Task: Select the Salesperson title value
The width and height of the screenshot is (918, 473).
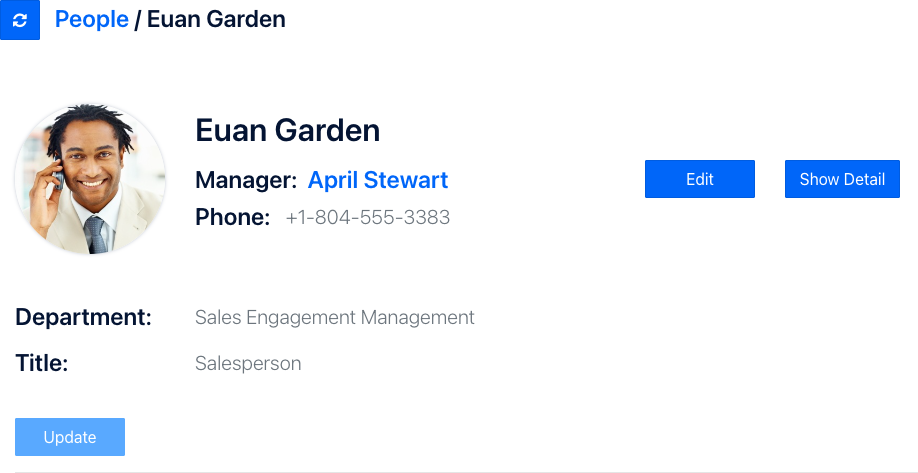Action: (248, 364)
